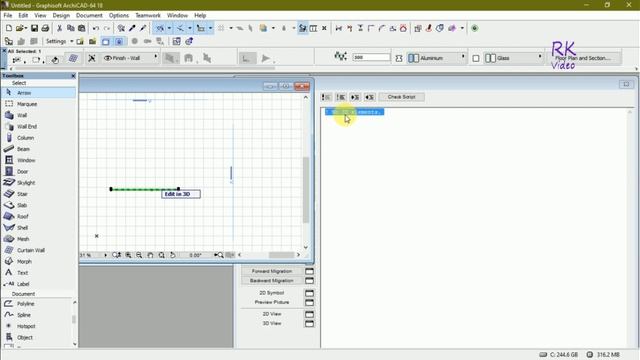
Task: Click the eyedropper pick-up parameters icon
Action: (x=132, y=28)
